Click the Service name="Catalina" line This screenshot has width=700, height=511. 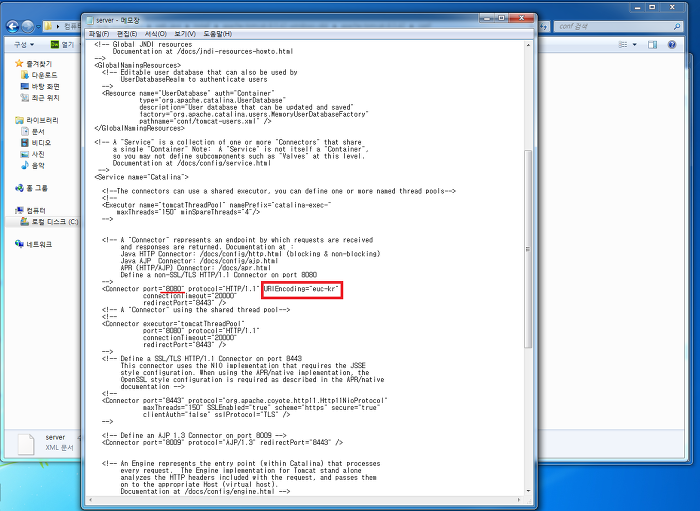[142, 177]
